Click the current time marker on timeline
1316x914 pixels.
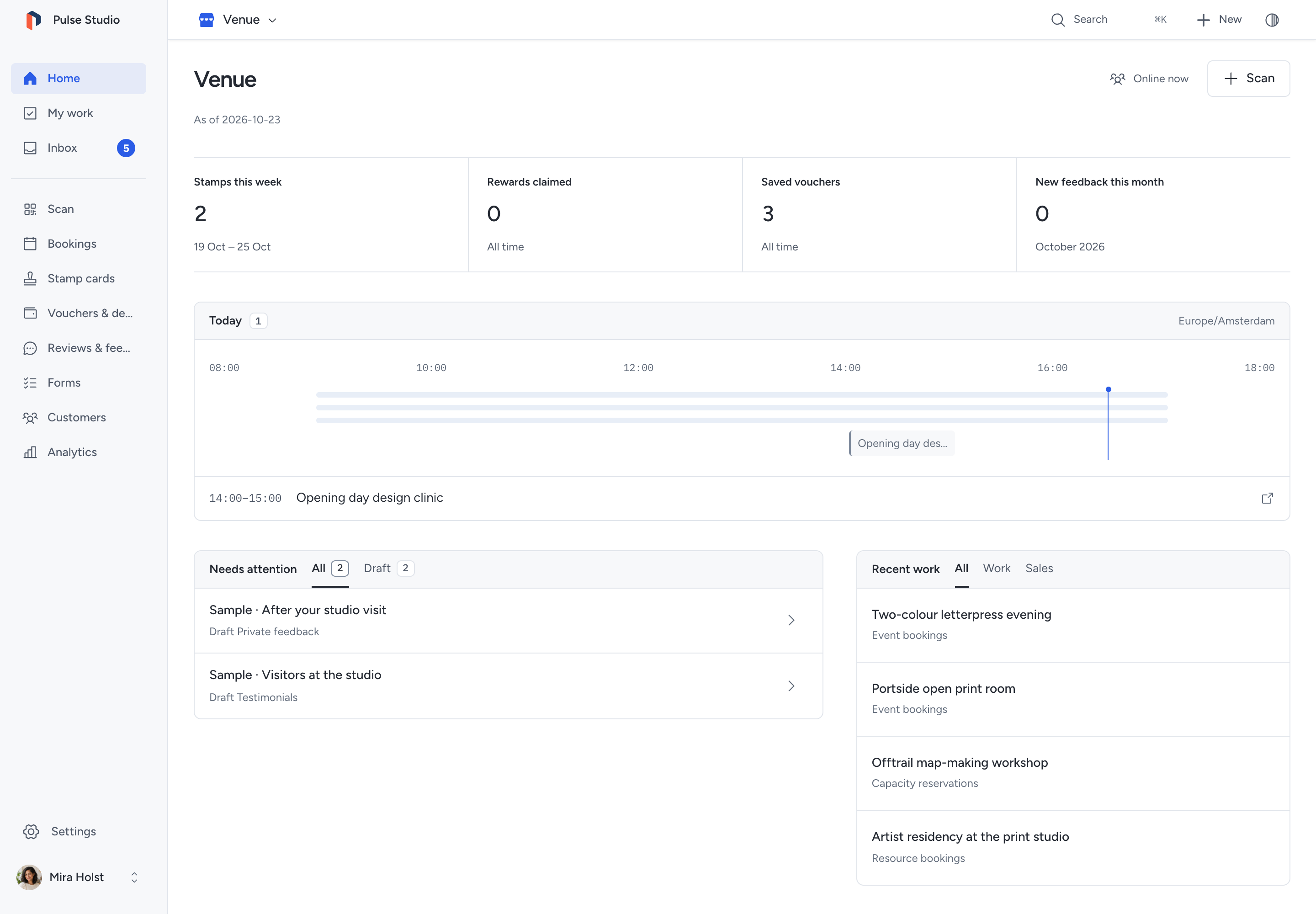(x=1108, y=424)
